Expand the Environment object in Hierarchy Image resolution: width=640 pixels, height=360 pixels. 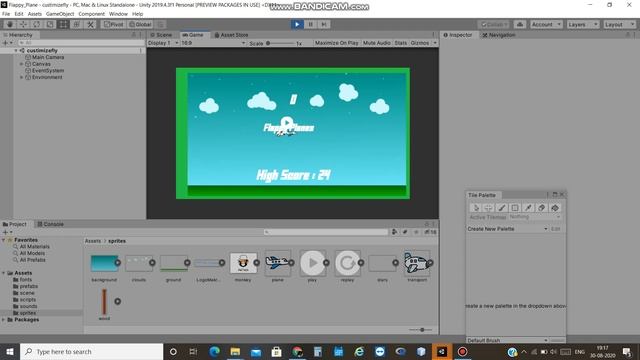click(22, 77)
